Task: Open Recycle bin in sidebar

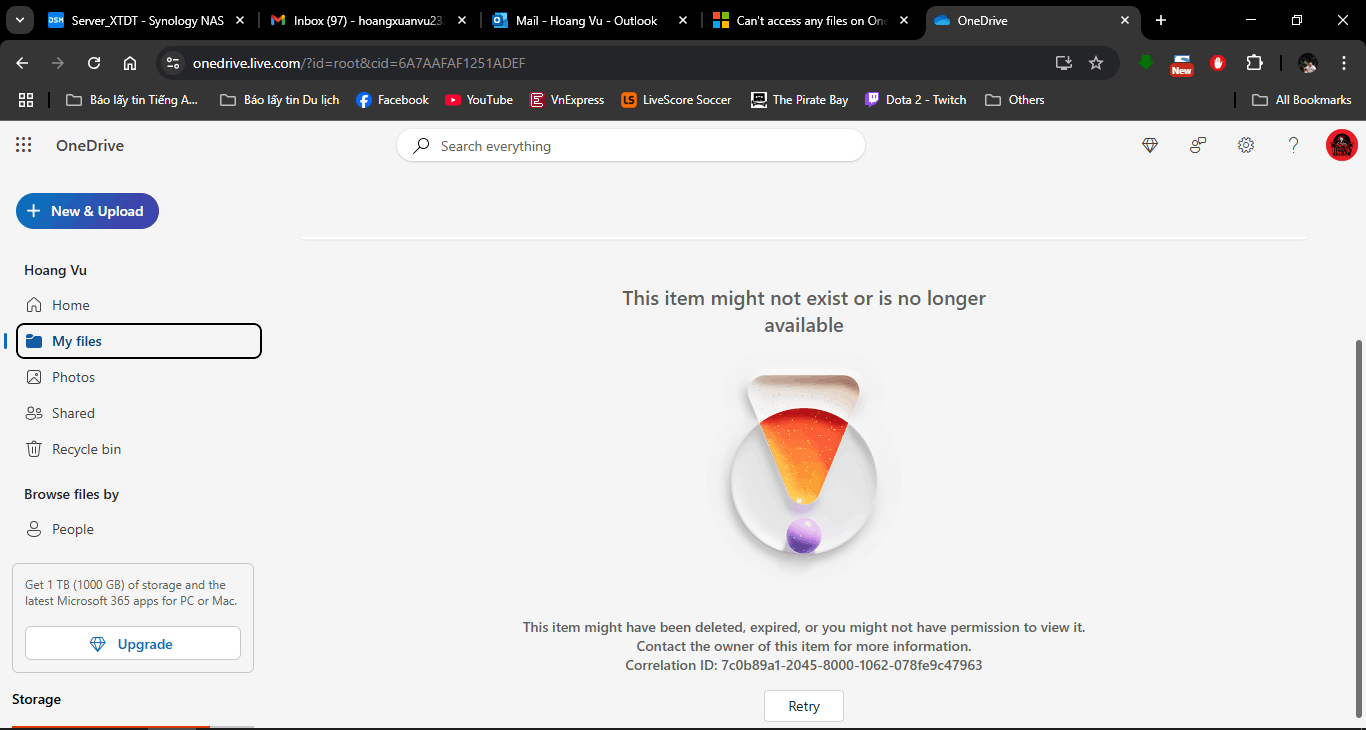Action: (139, 449)
